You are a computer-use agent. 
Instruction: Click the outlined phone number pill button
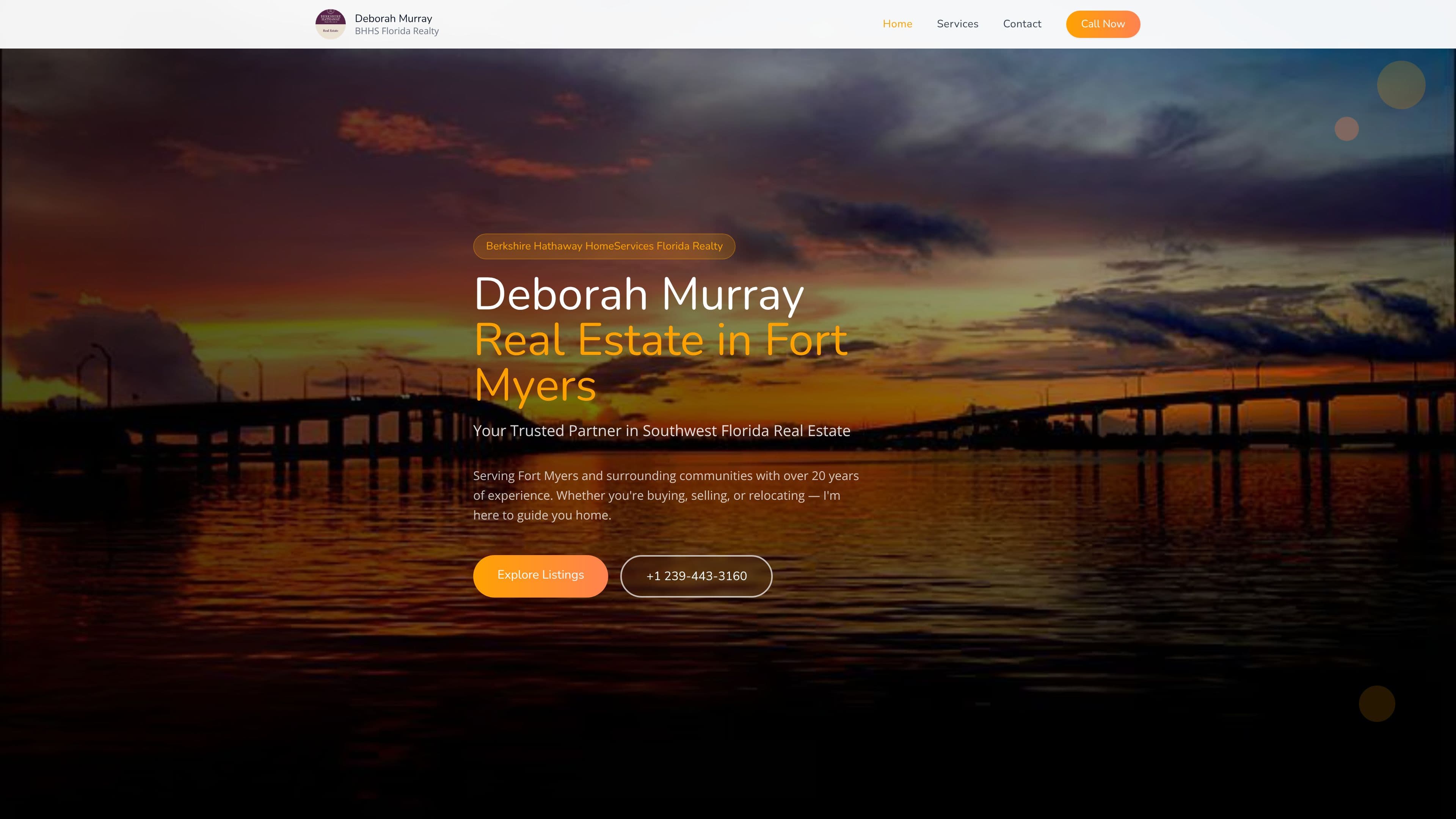click(696, 576)
